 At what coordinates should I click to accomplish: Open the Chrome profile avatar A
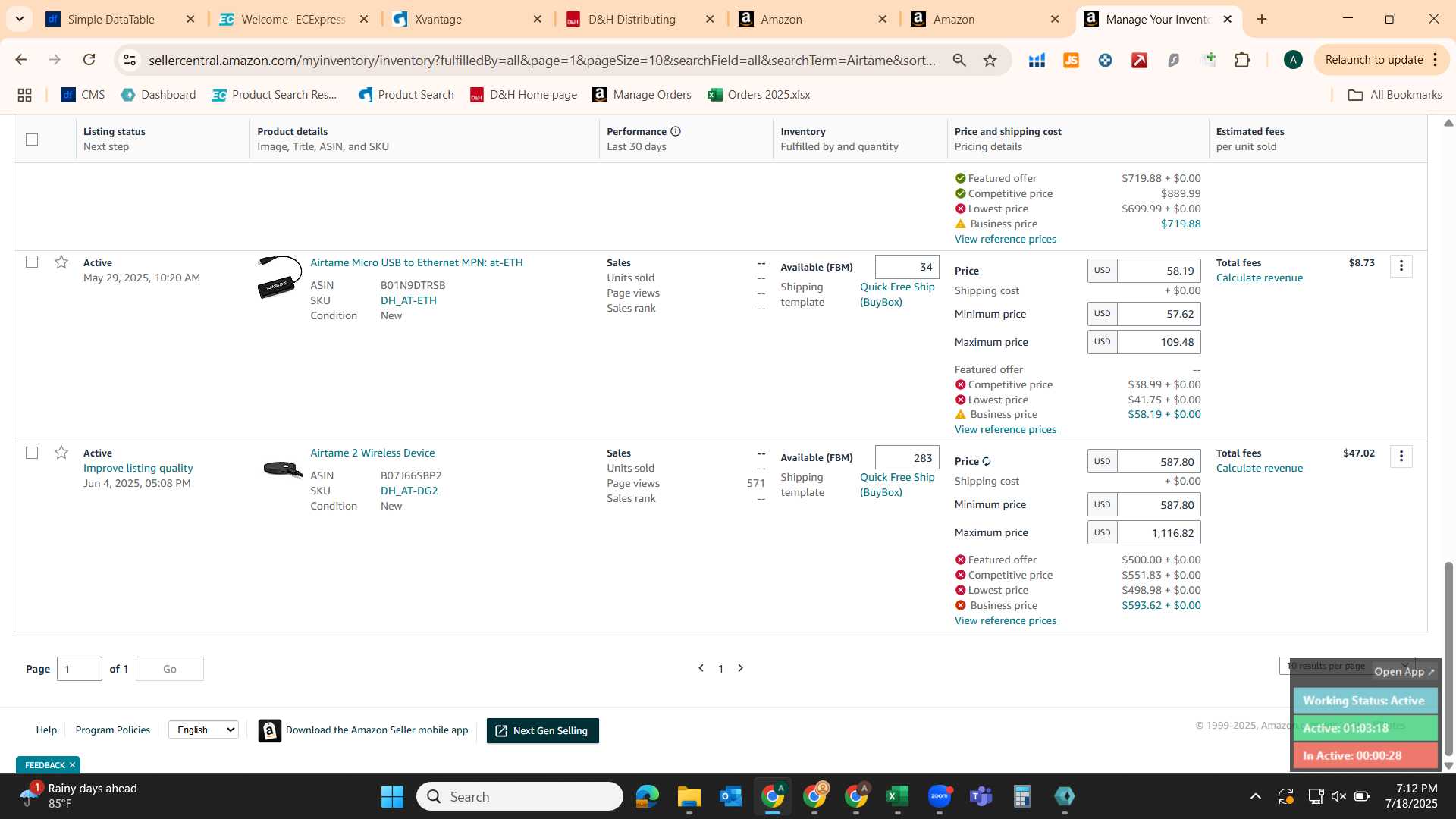[x=1293, y=60]
